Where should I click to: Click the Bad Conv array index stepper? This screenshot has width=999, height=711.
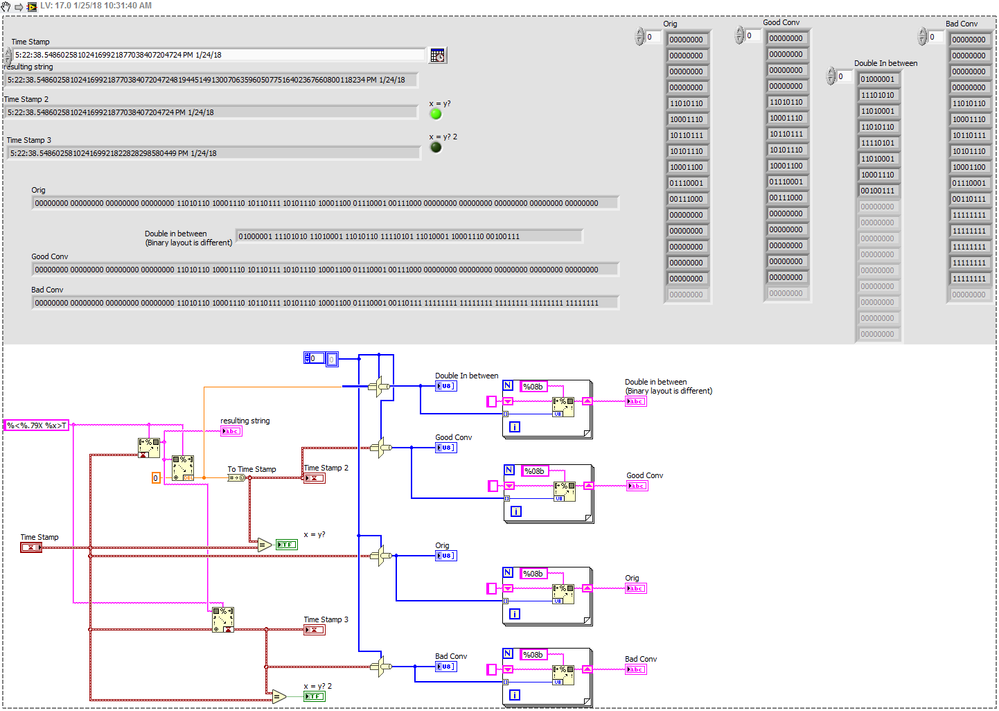[x=923, y=37]
